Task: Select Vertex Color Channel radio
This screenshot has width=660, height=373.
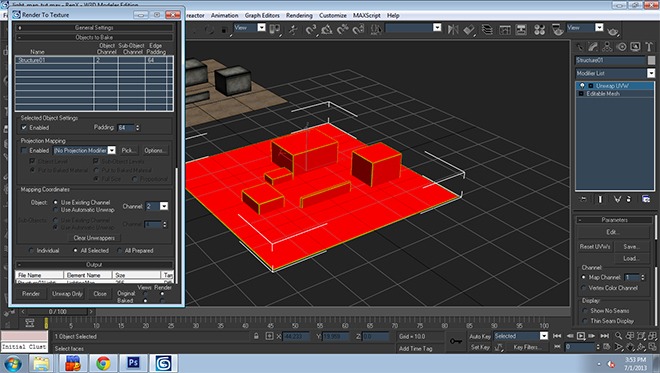Action: coord(583,288)
